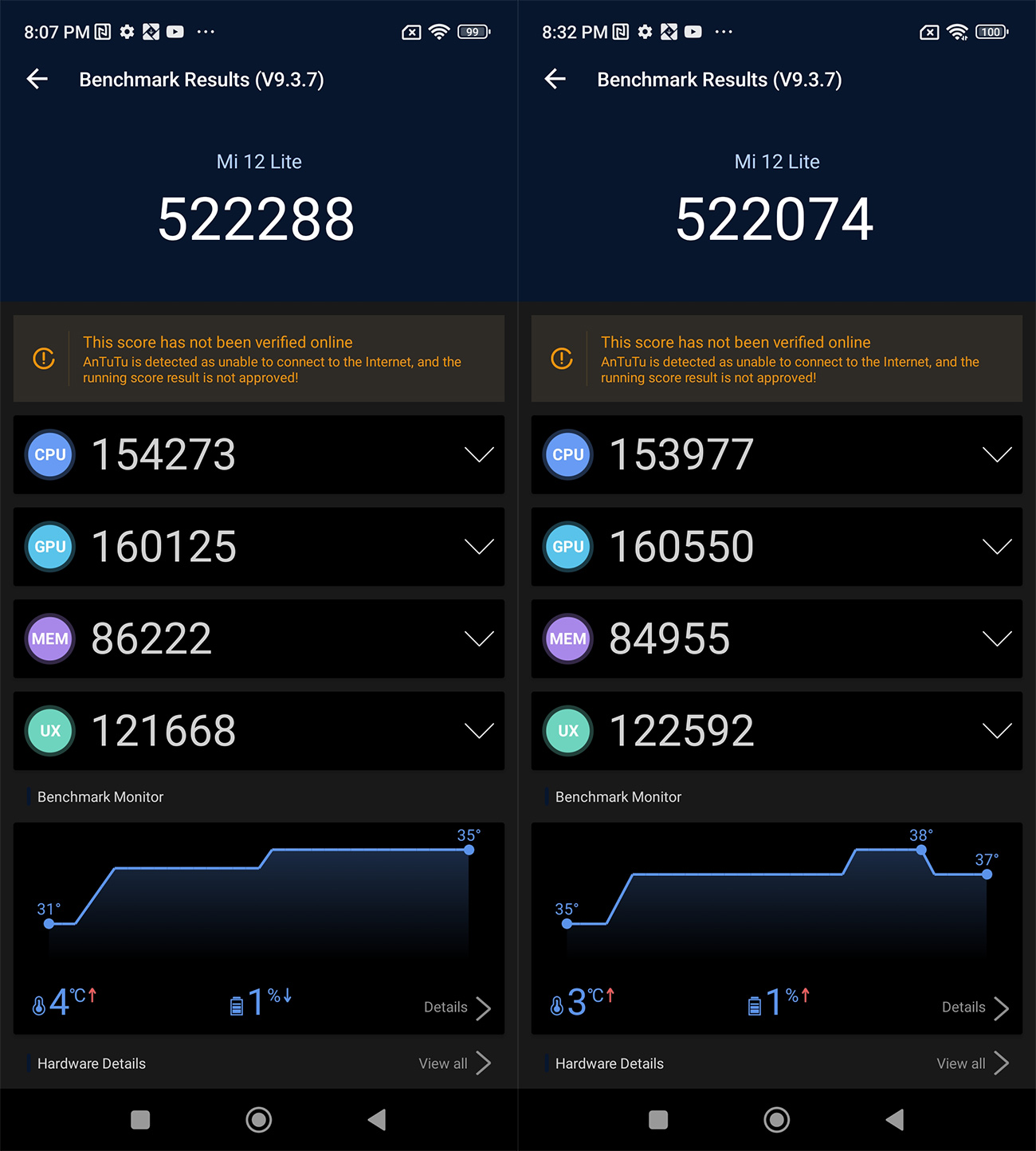The image size is (1036, 1151).
Task: Tap YouTube icon in 8:07 PM status bar
Action: coord(175,32)
